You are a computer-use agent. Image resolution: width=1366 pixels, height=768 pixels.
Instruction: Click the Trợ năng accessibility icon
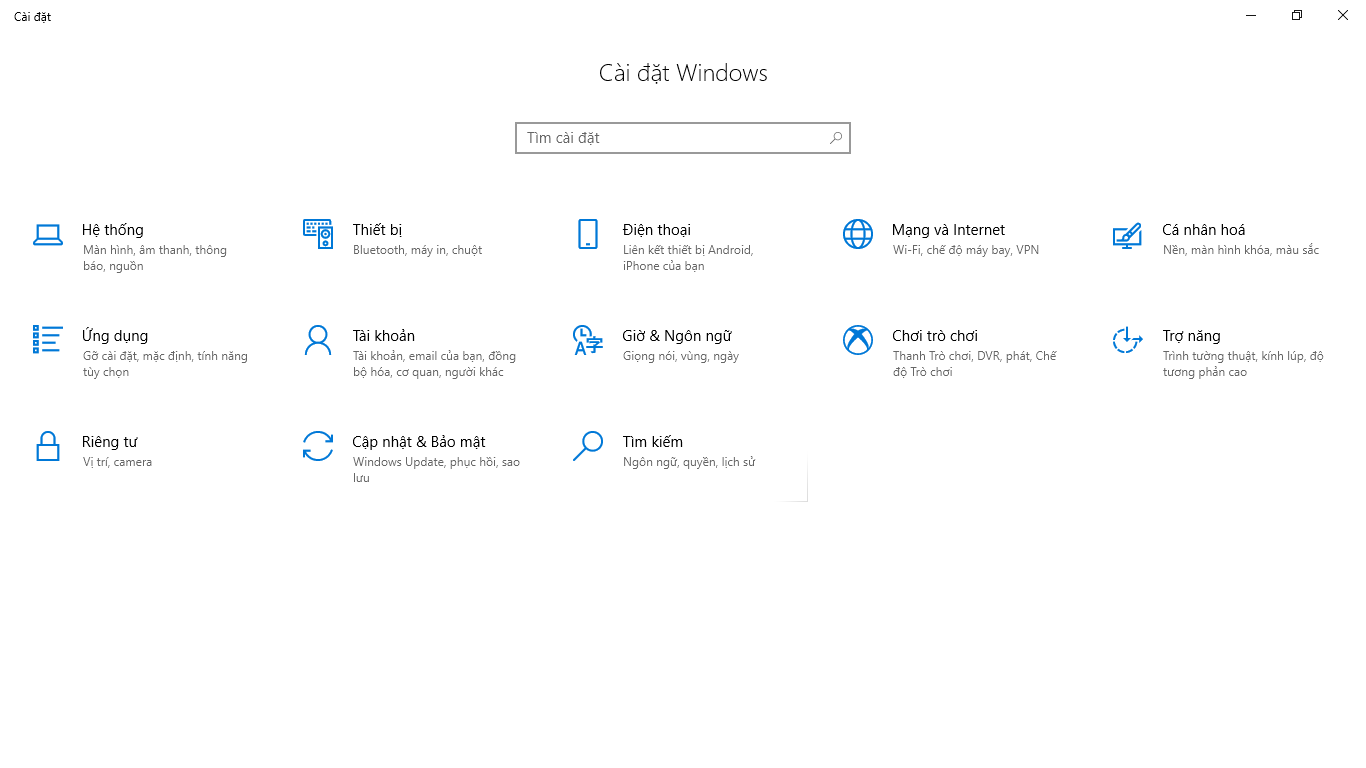point(1127,340)
